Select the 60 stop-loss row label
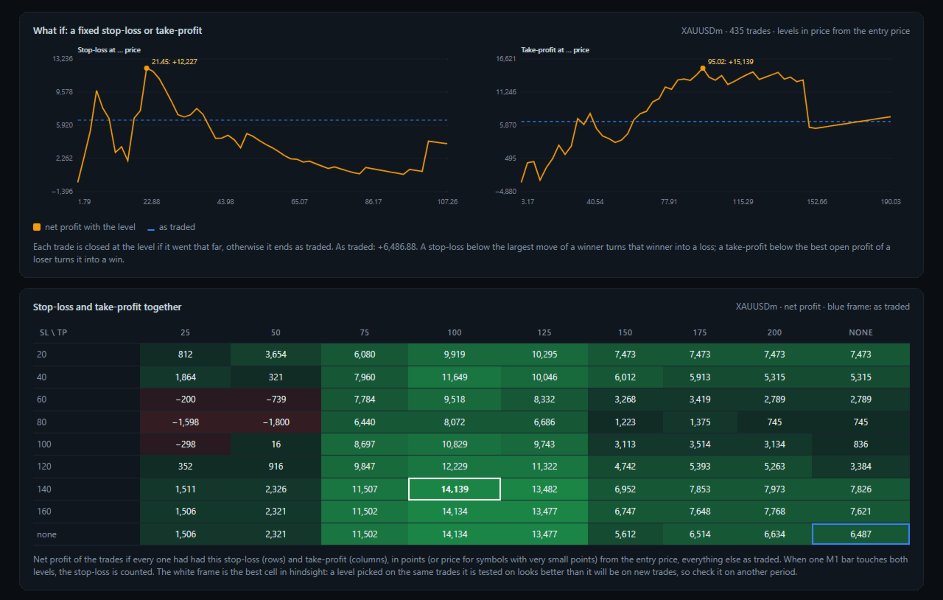The width and height of the screenshot is (943, 600). pyautogui.click(x=41, y=399)
